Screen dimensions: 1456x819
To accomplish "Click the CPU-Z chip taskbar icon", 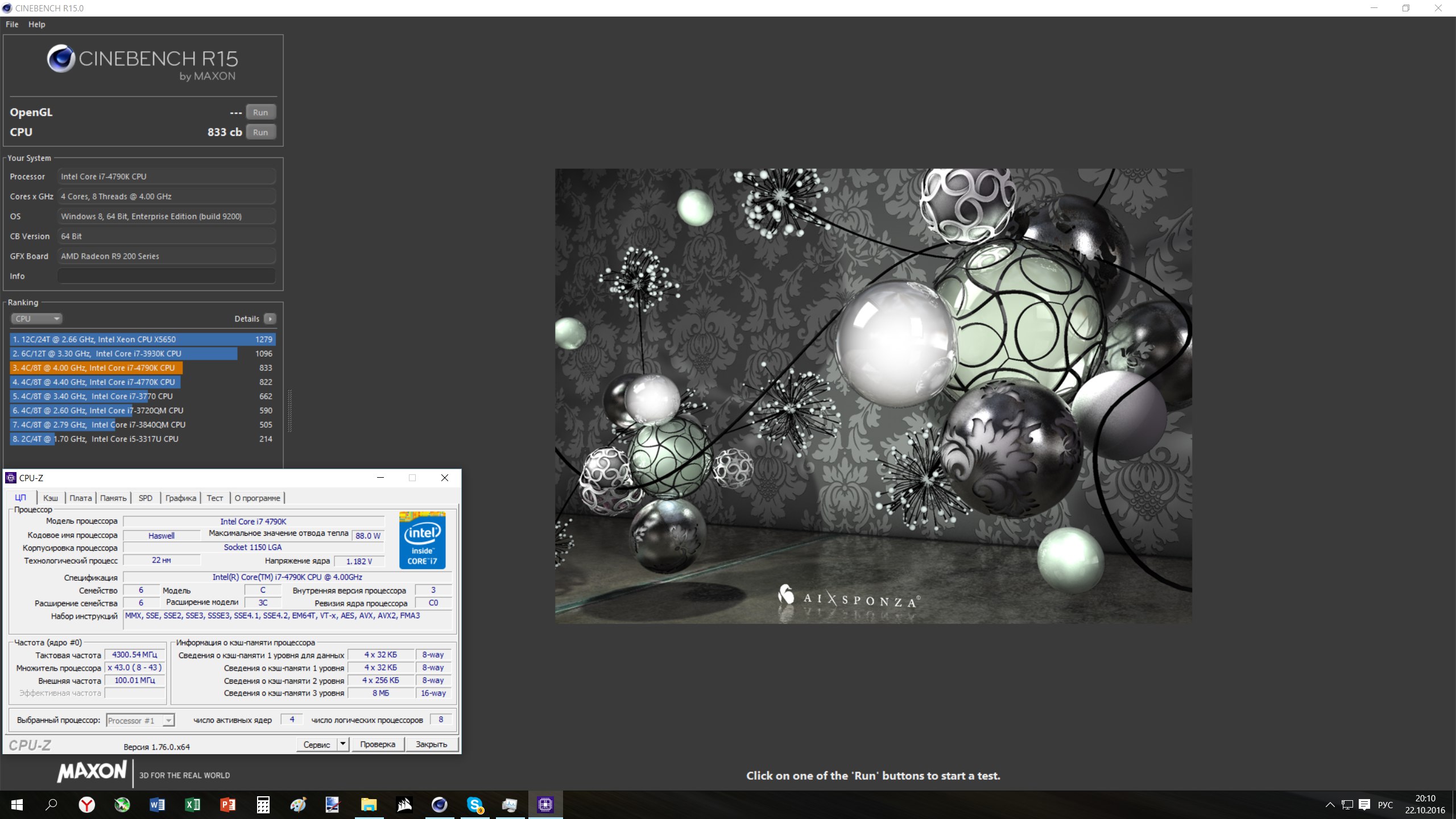I will pos(545,804).
